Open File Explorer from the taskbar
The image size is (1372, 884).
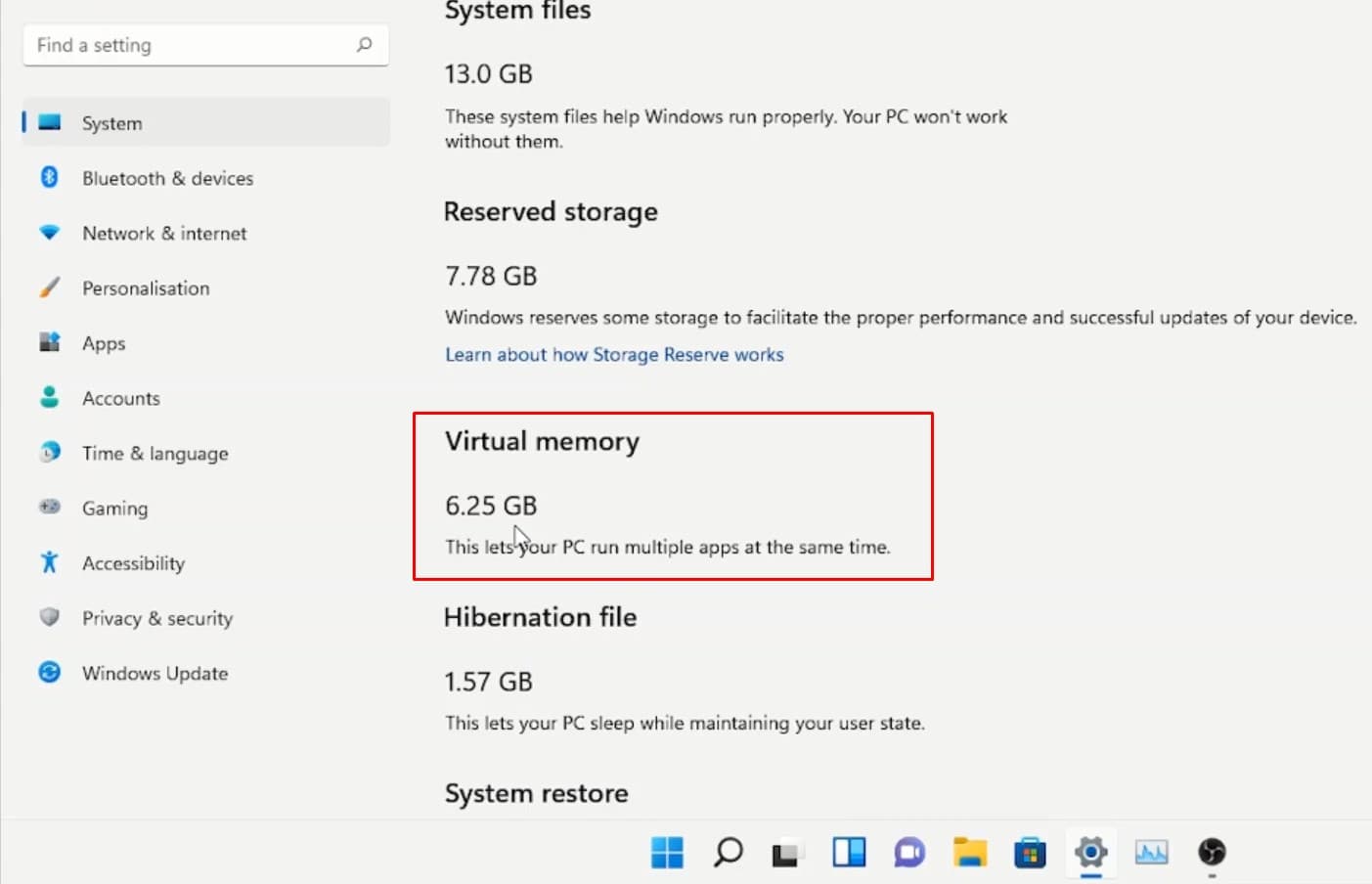coord(969,853)
